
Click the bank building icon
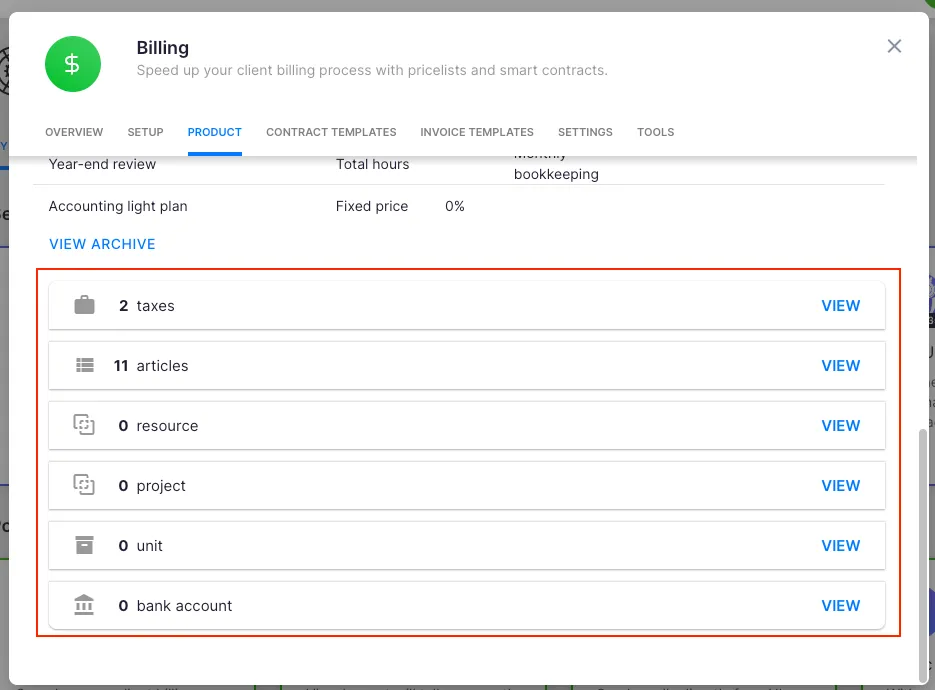[85, 606]
